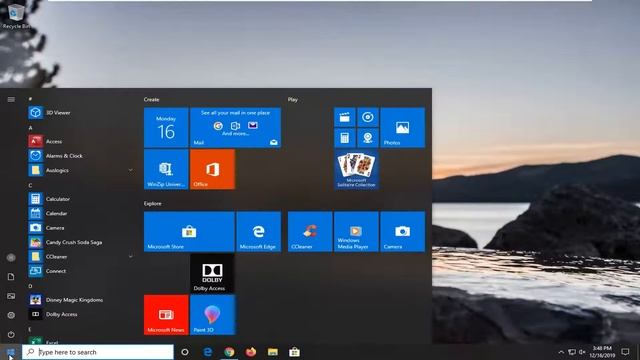Click the Play group header
Image resolution: width=640 pixels, height=360 pixels.
[x=293, y=100]
